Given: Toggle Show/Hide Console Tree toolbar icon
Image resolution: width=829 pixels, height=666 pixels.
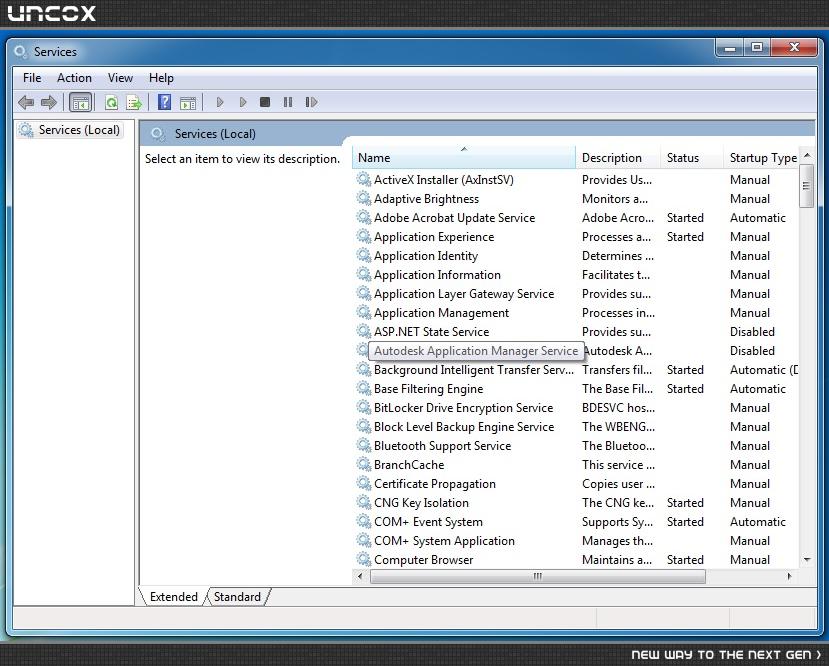Looking at the screenshot, I should [80, 102].
